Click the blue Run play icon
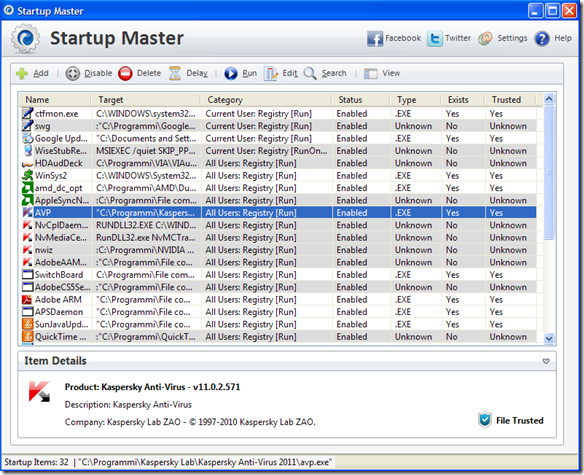 pyautogui.click(x=231, y=73)
